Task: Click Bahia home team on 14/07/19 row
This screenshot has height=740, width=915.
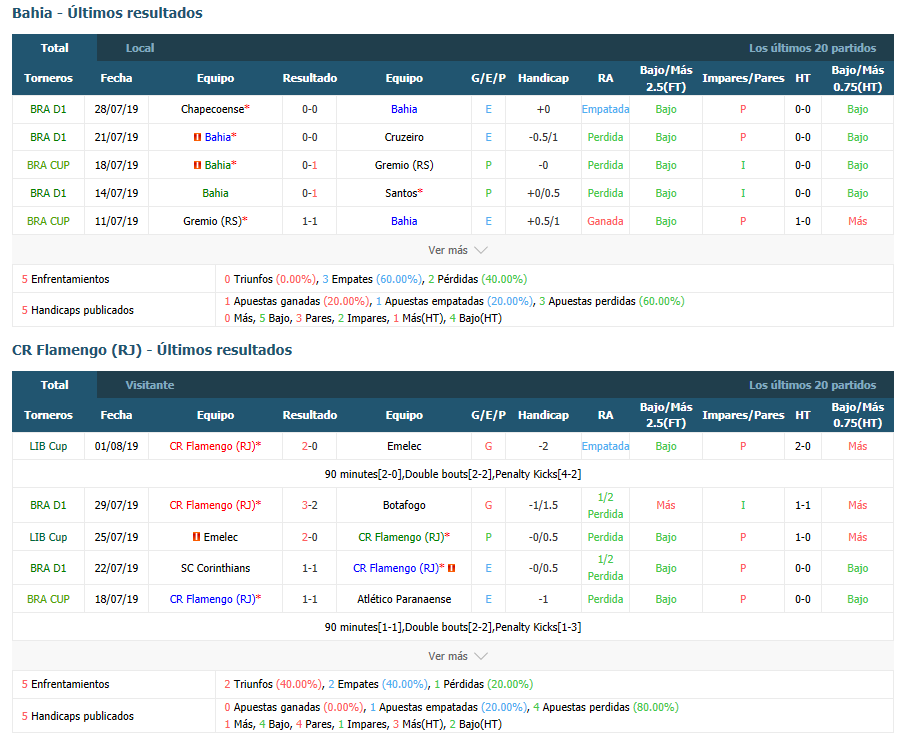Action: click(215, 193)
